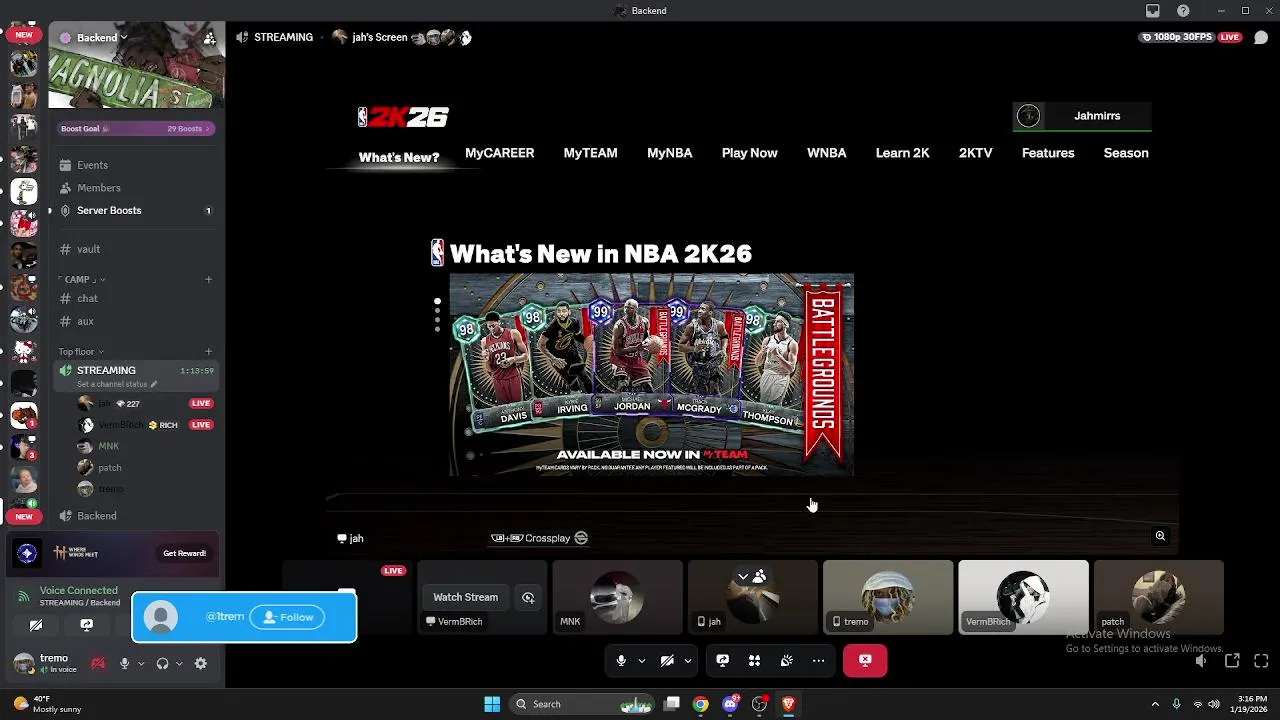Adjust stream volume speaker icon
1280x720 pixels.
[1202, 661]
